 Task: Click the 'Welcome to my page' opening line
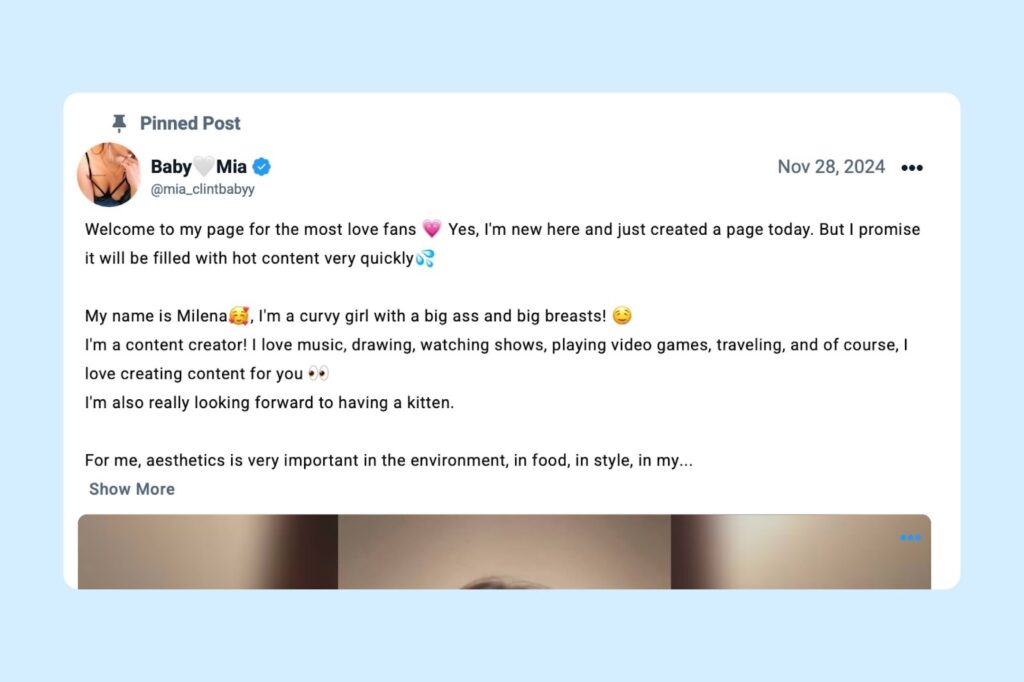pos(250,229)
